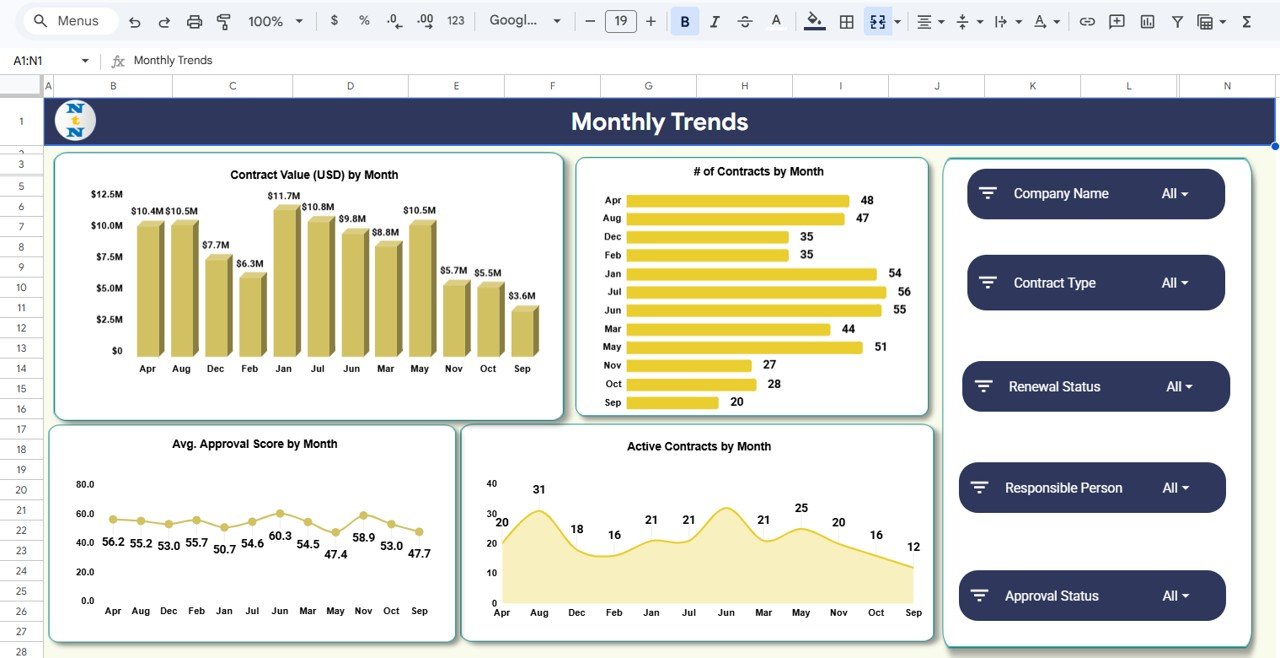Open the Menus button

click(x=68, y=20)
